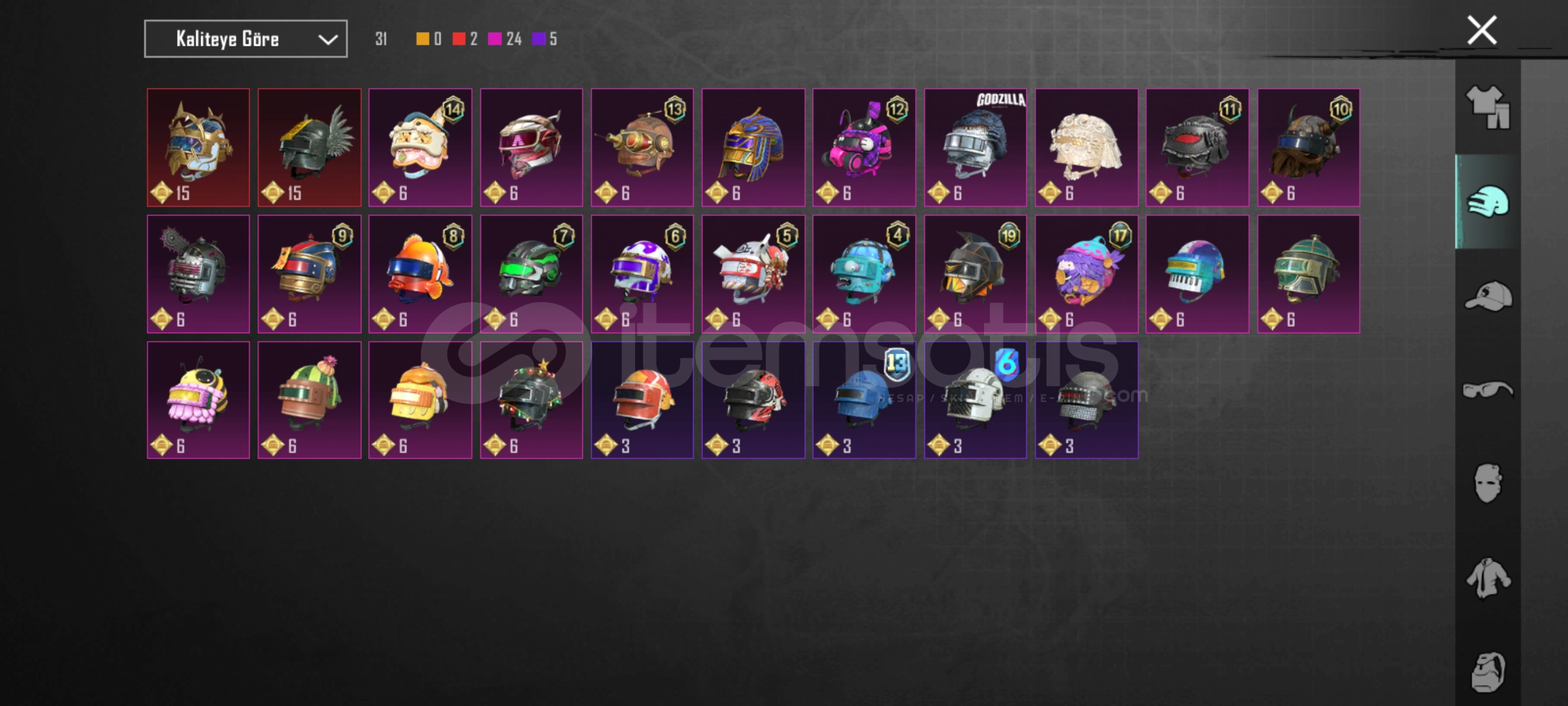Open the baseball cap headwear category
Image resolution: width=1568 pixels, height=706 pixels.
point(1488,295)
